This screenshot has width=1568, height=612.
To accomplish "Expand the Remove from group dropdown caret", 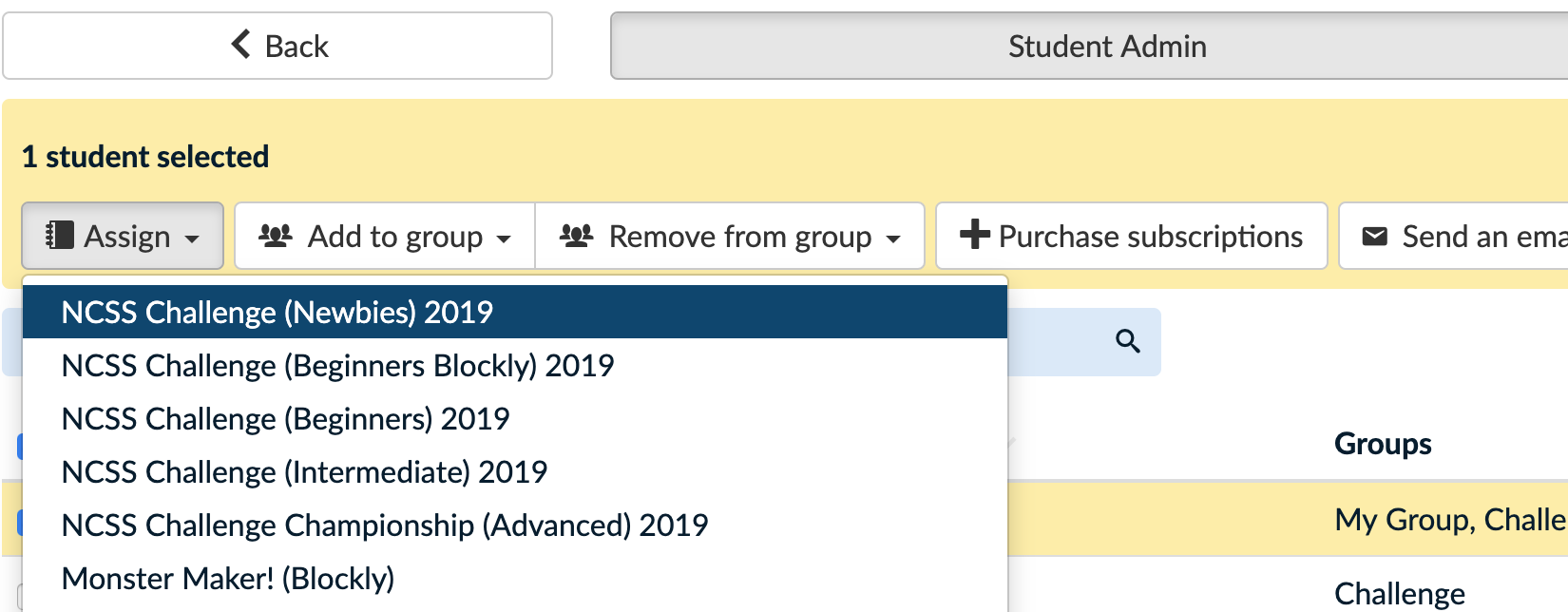I will point(892,239).
